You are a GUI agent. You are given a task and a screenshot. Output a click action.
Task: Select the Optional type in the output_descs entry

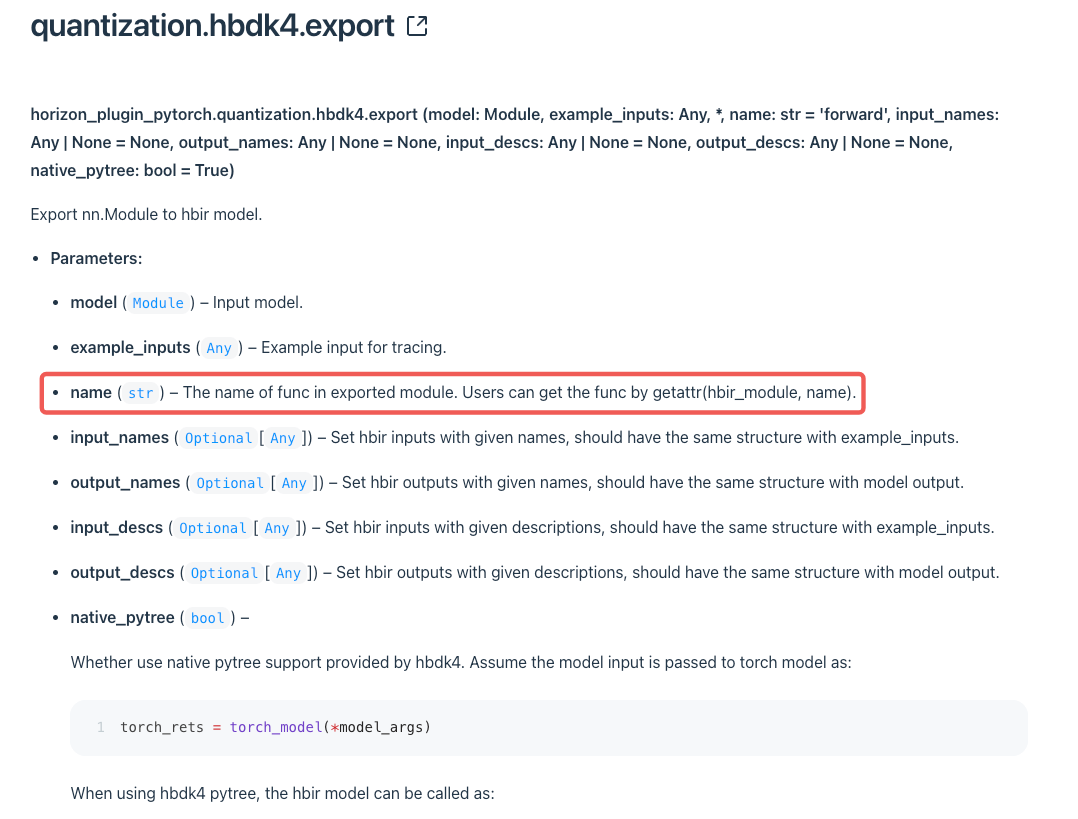pyautogui.click(x=224, y=573)
